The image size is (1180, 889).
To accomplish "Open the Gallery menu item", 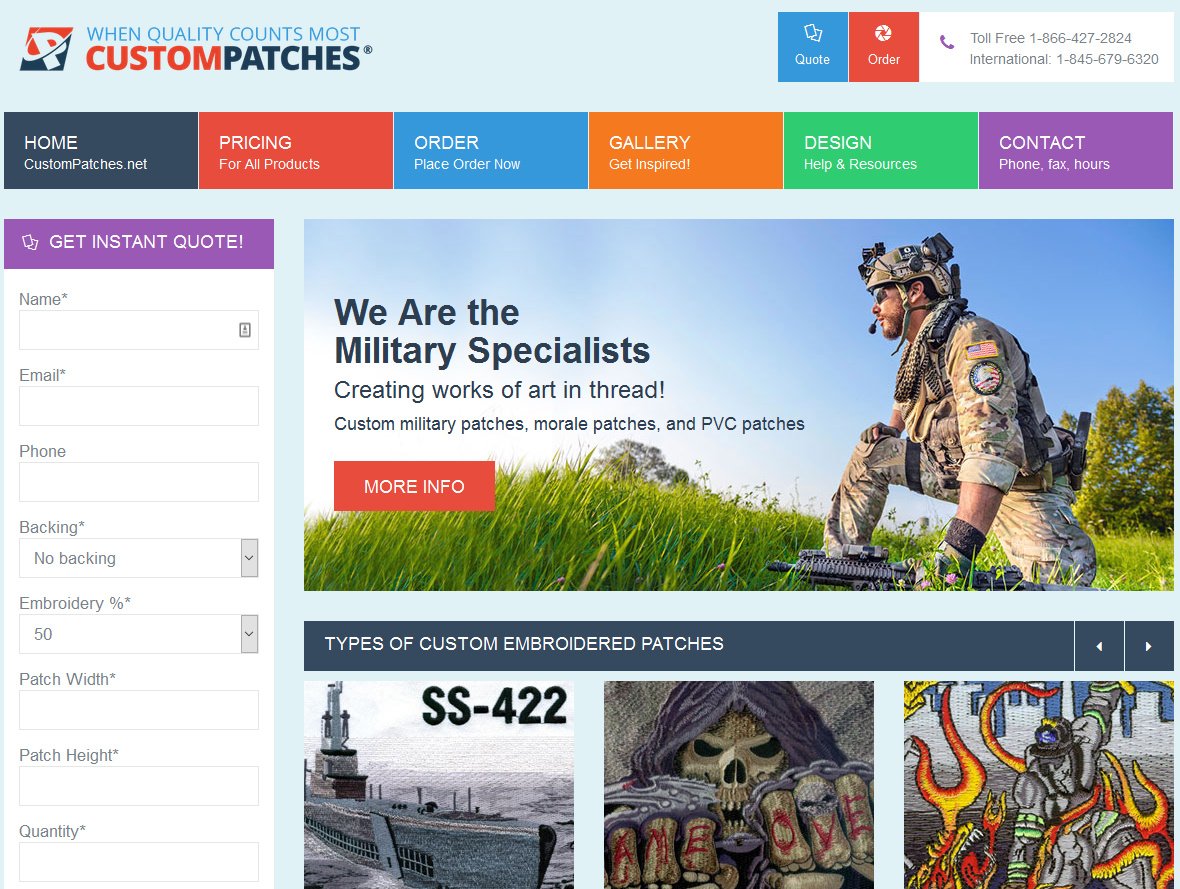I will click(x=686, y=151).
